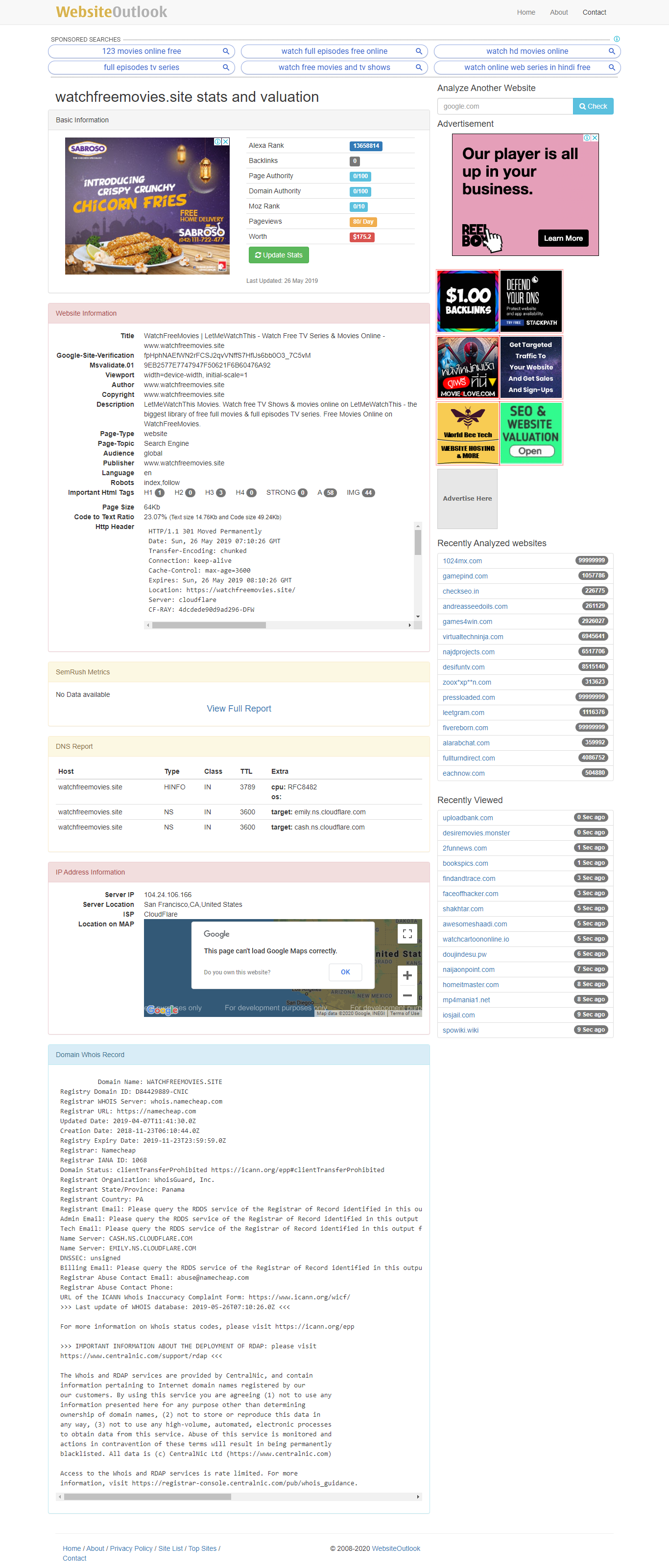Open leetgram.com analysis link
The height and width of the screenshot is (1568, 669).
pyautogui.click(x=463, y=712)
